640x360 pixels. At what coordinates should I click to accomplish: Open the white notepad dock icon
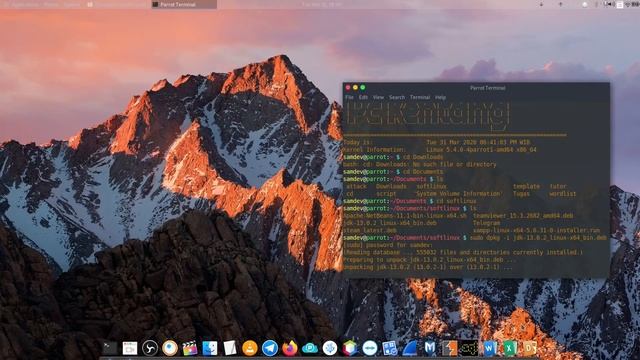230,348
